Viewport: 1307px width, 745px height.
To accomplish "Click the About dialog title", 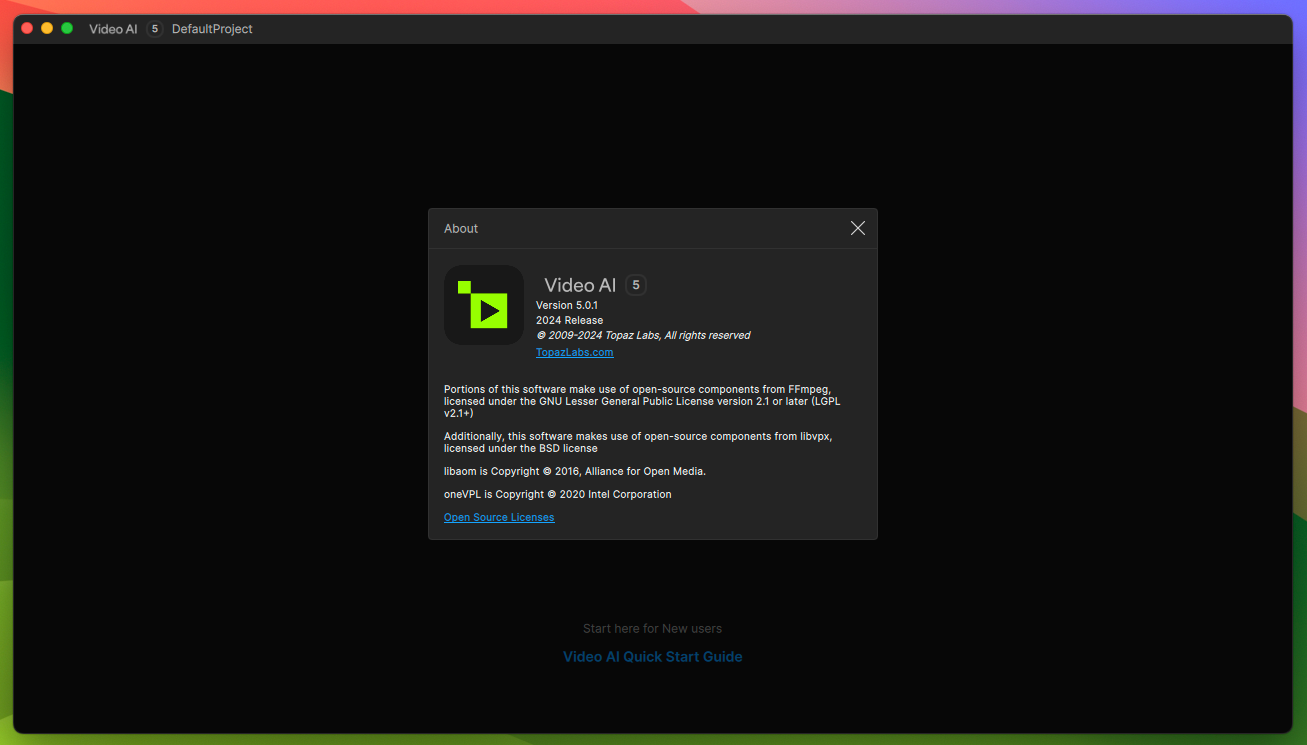I will (x=461, y=228).
